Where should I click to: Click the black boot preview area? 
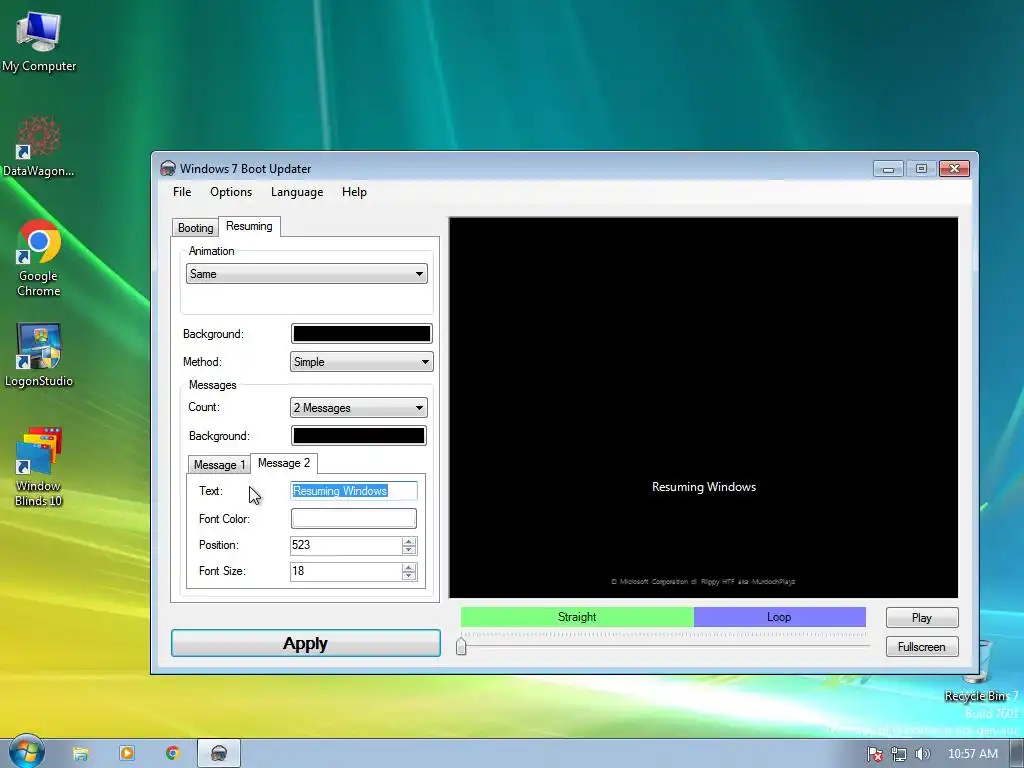tap(703, 408)
